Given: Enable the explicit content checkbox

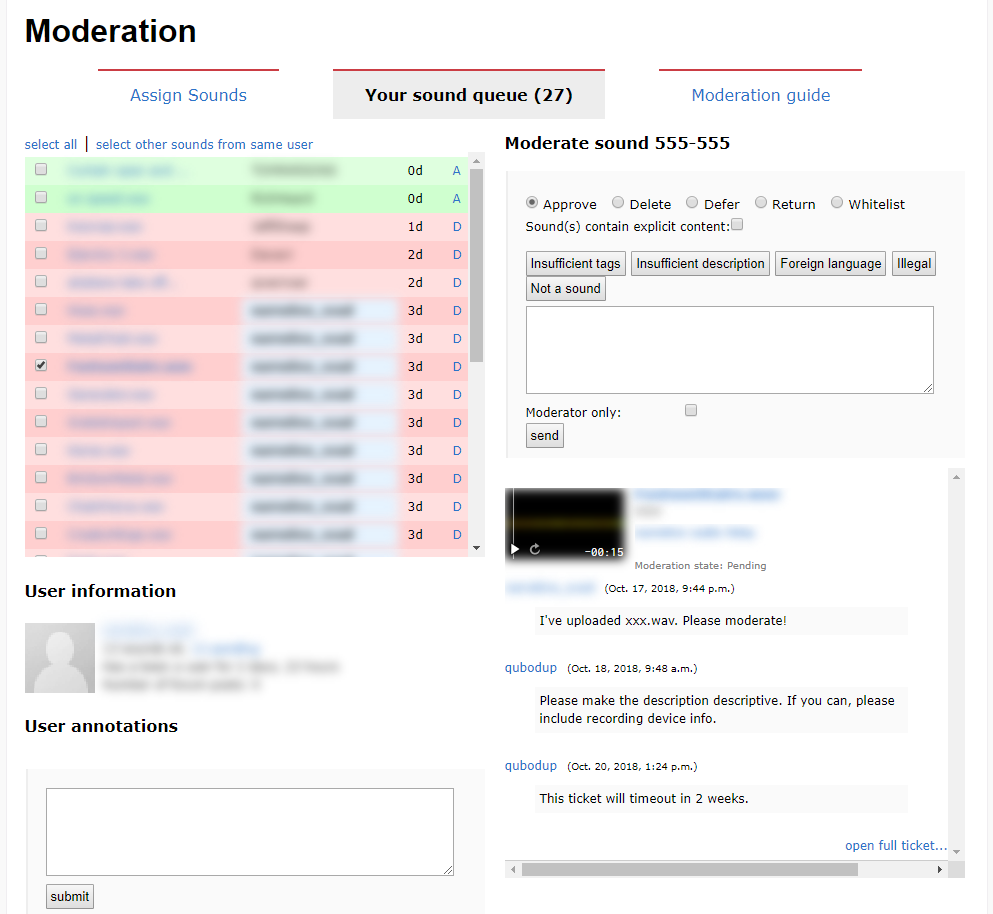Looking at the screenshot, I should [x=737, y=223].
